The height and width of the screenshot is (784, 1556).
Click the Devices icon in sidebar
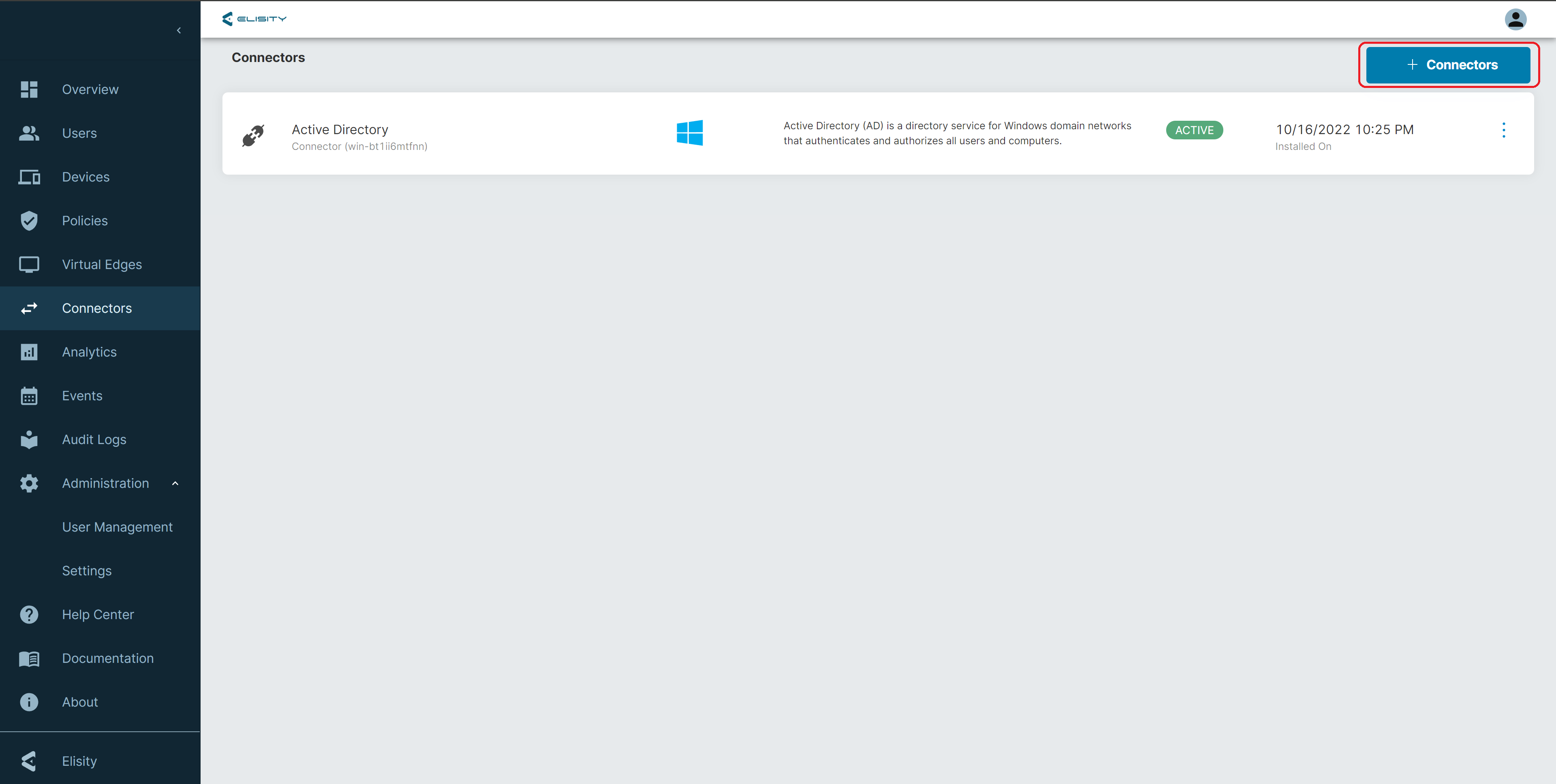click(x=29, y=177)
